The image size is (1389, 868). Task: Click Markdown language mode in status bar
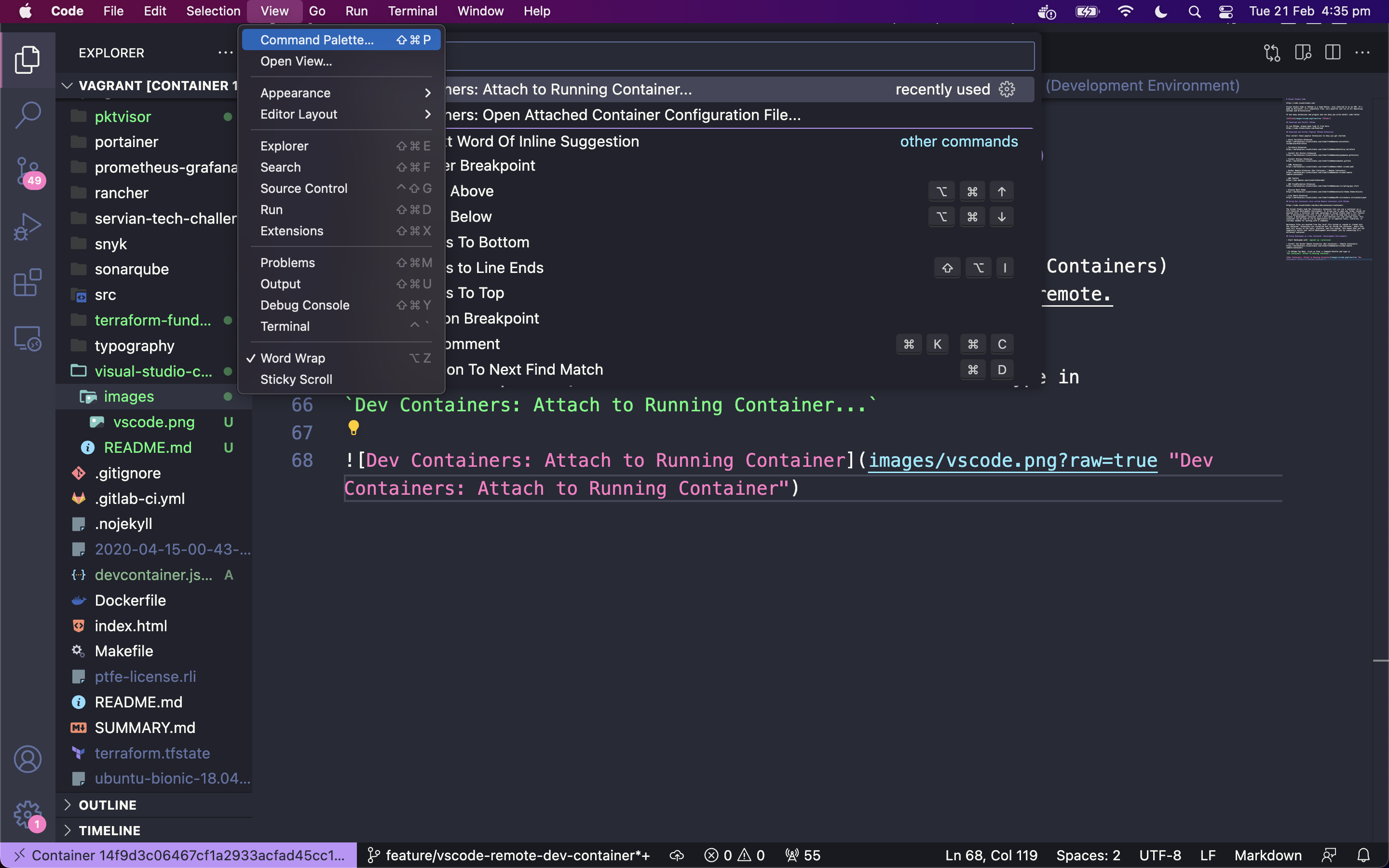[1267, 855]
